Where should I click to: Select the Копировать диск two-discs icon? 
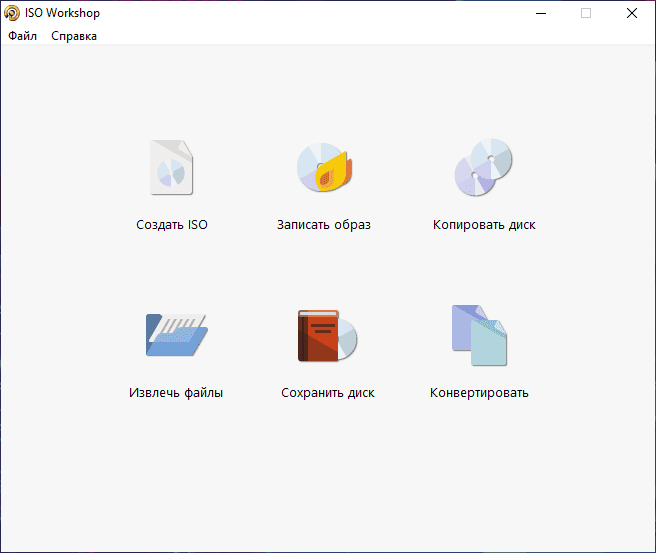pyautogui.click(x=484, y=167)
